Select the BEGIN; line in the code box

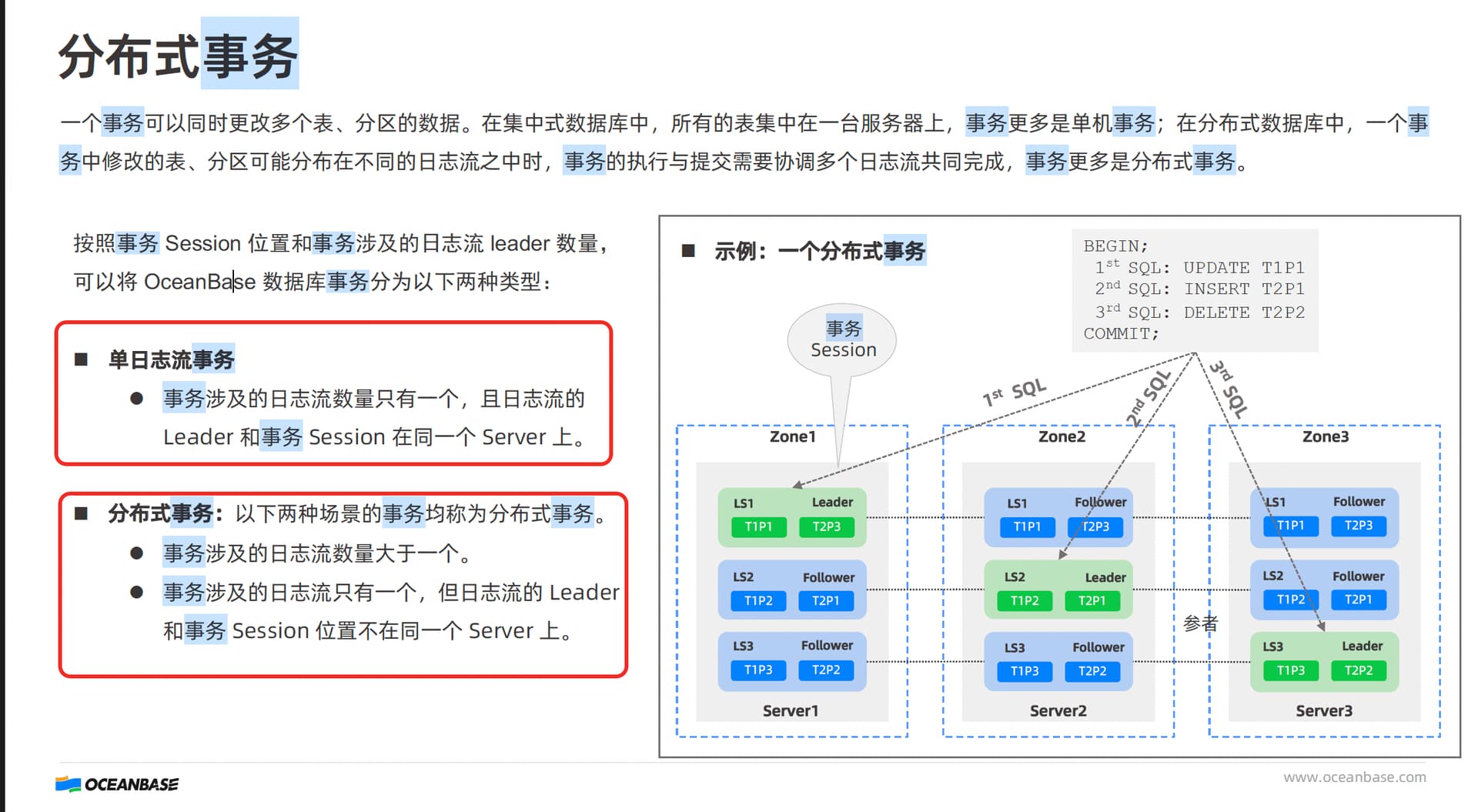click(x=1115, y=246)
